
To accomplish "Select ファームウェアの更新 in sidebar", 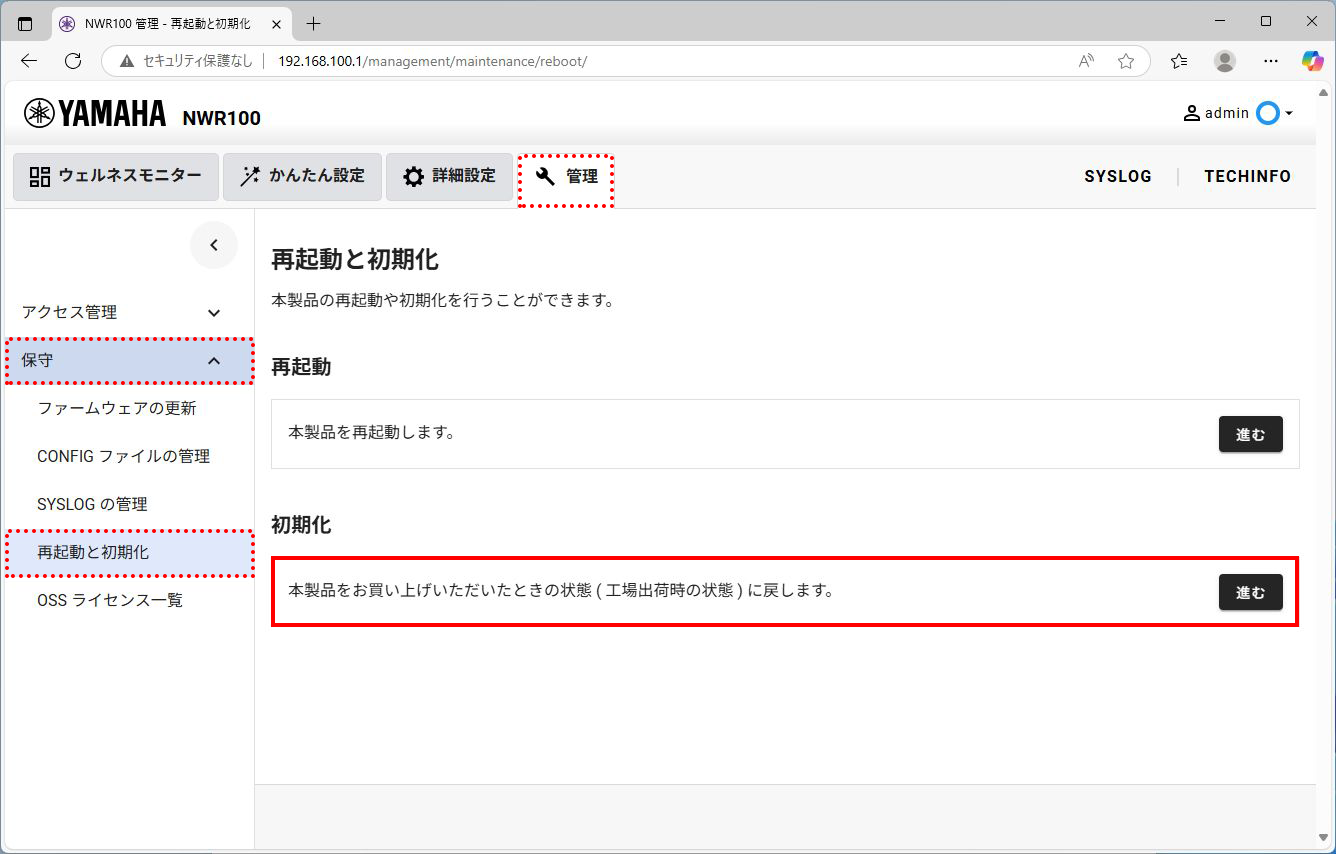I will [116, 408].
